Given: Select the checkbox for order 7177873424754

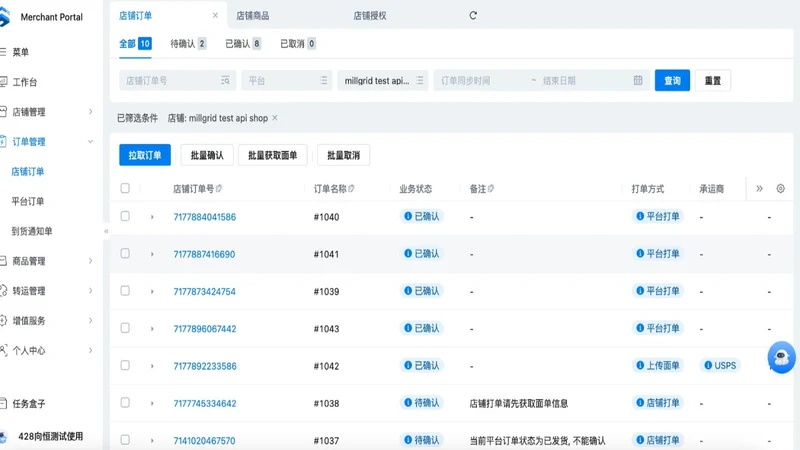Looking at the screenshot, I should [125, 291].
